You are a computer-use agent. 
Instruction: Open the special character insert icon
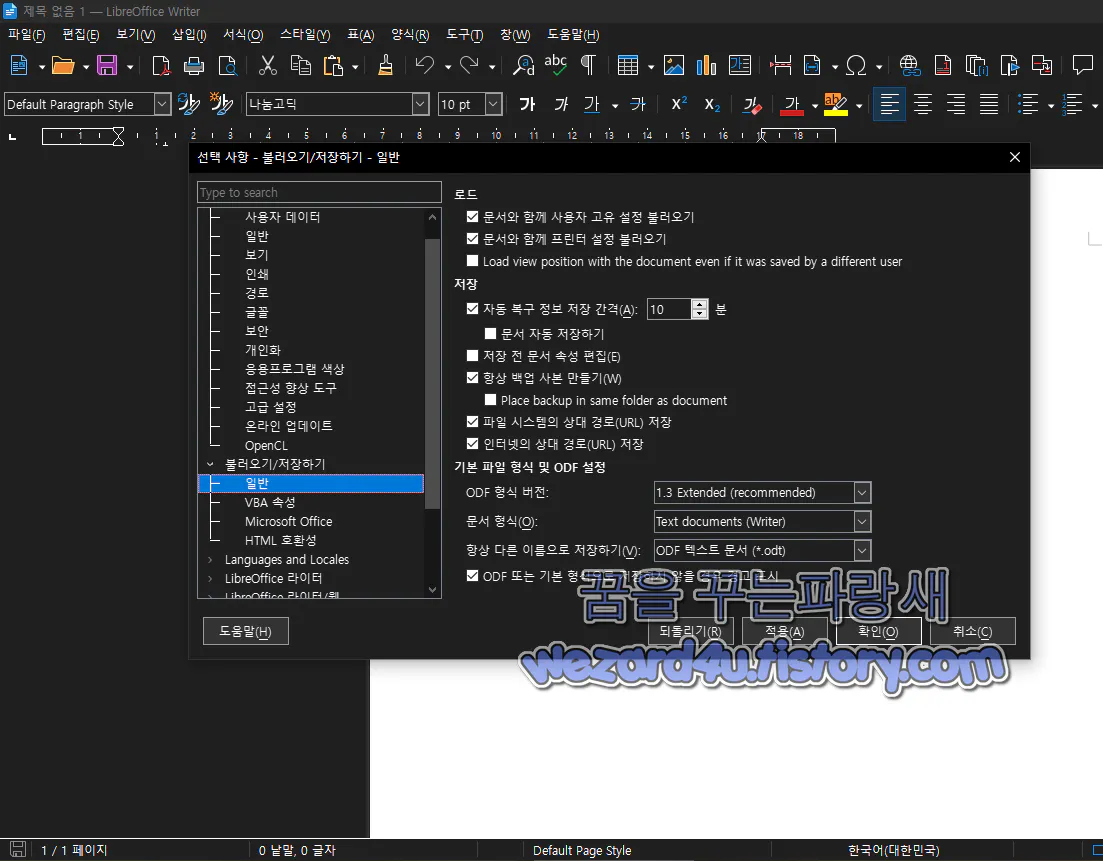click(858, 65)
